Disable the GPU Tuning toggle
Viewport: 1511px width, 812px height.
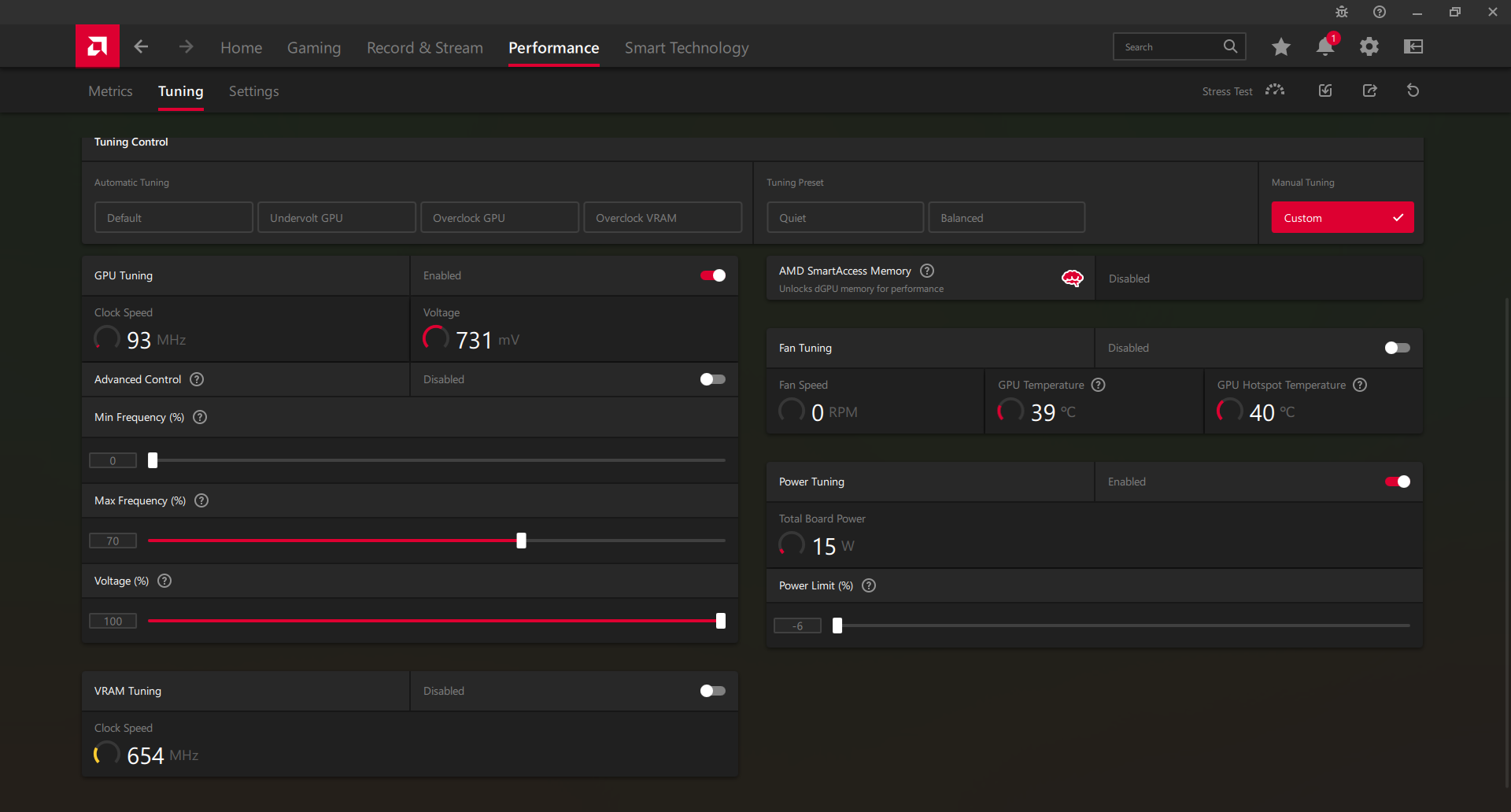[713, 275]
